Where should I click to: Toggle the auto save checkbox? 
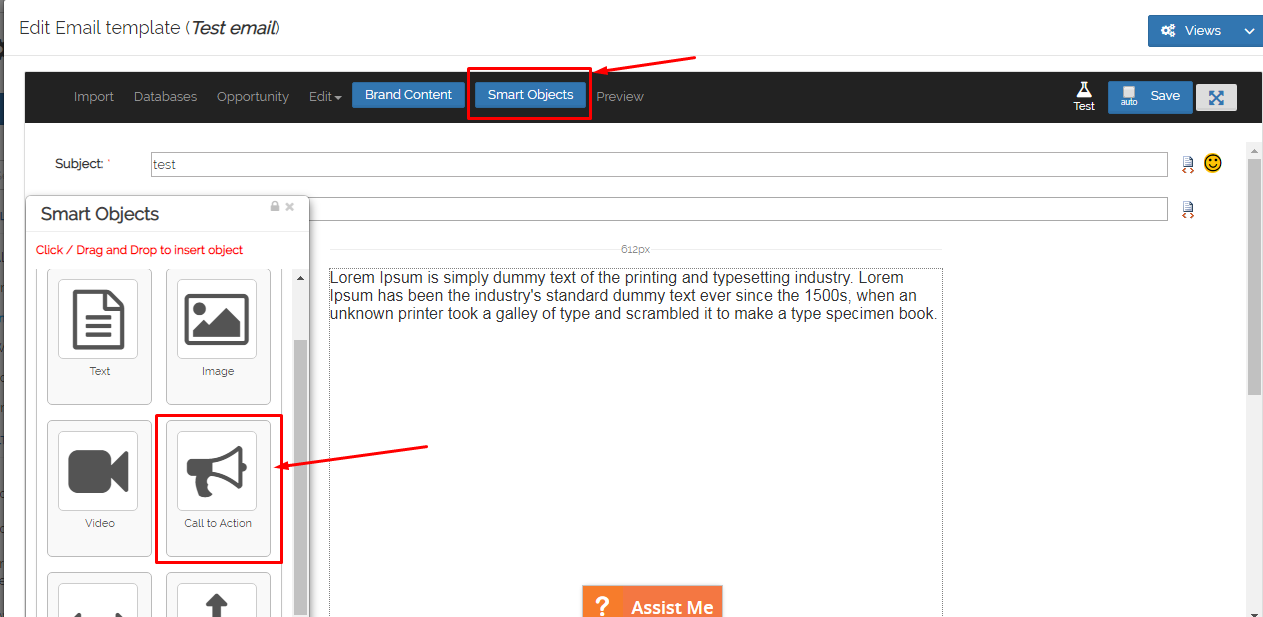[x=1129, y=92]
